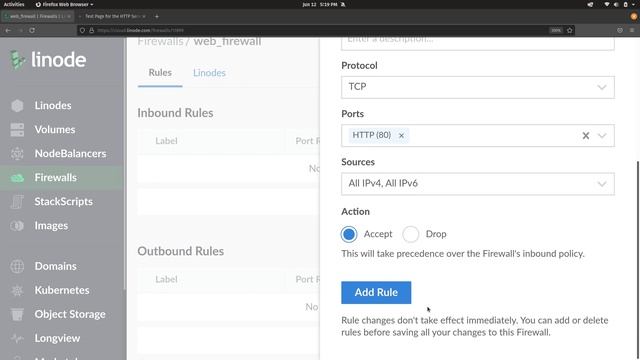The height and width of the screenshot is (360, 640).
Task: Select the Accept action radio button
Action: (x=349, y=234)
